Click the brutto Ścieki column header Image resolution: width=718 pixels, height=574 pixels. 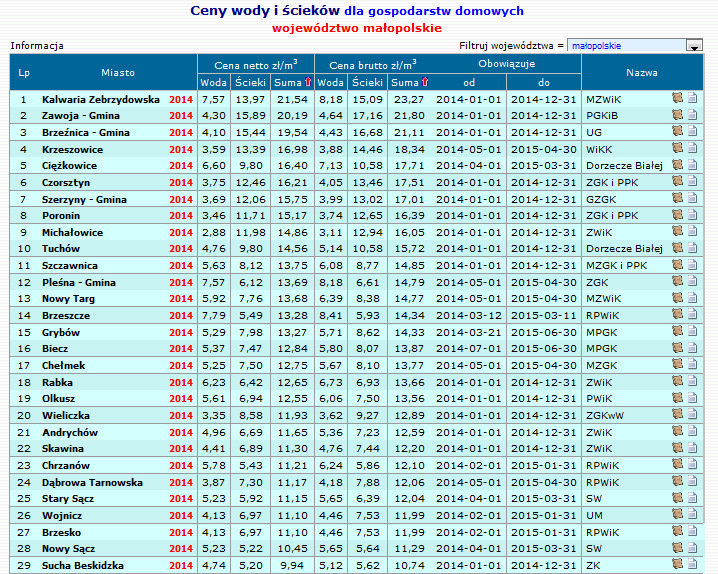(368, 82)
